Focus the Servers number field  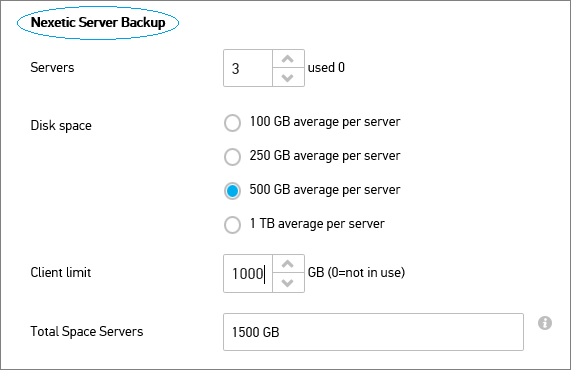pyautogui.click(x=248, y=68)
